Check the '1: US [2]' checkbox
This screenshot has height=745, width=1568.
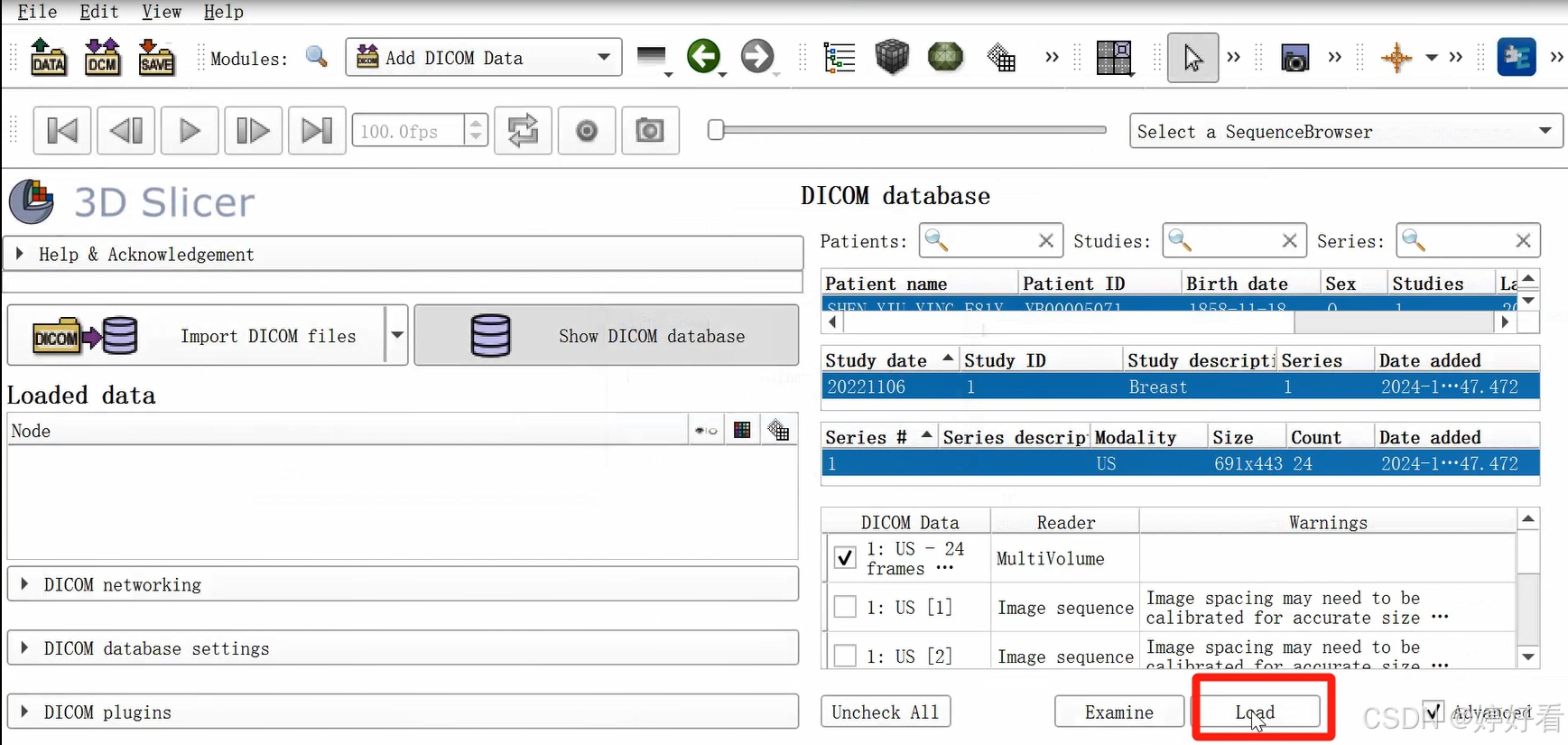(845, 656)
